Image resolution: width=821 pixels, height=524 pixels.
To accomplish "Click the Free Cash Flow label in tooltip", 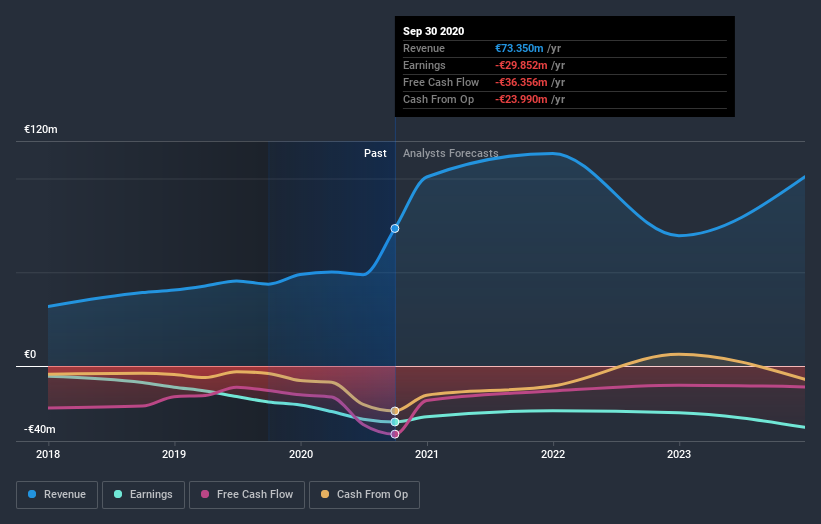I will tap(441, 82).
